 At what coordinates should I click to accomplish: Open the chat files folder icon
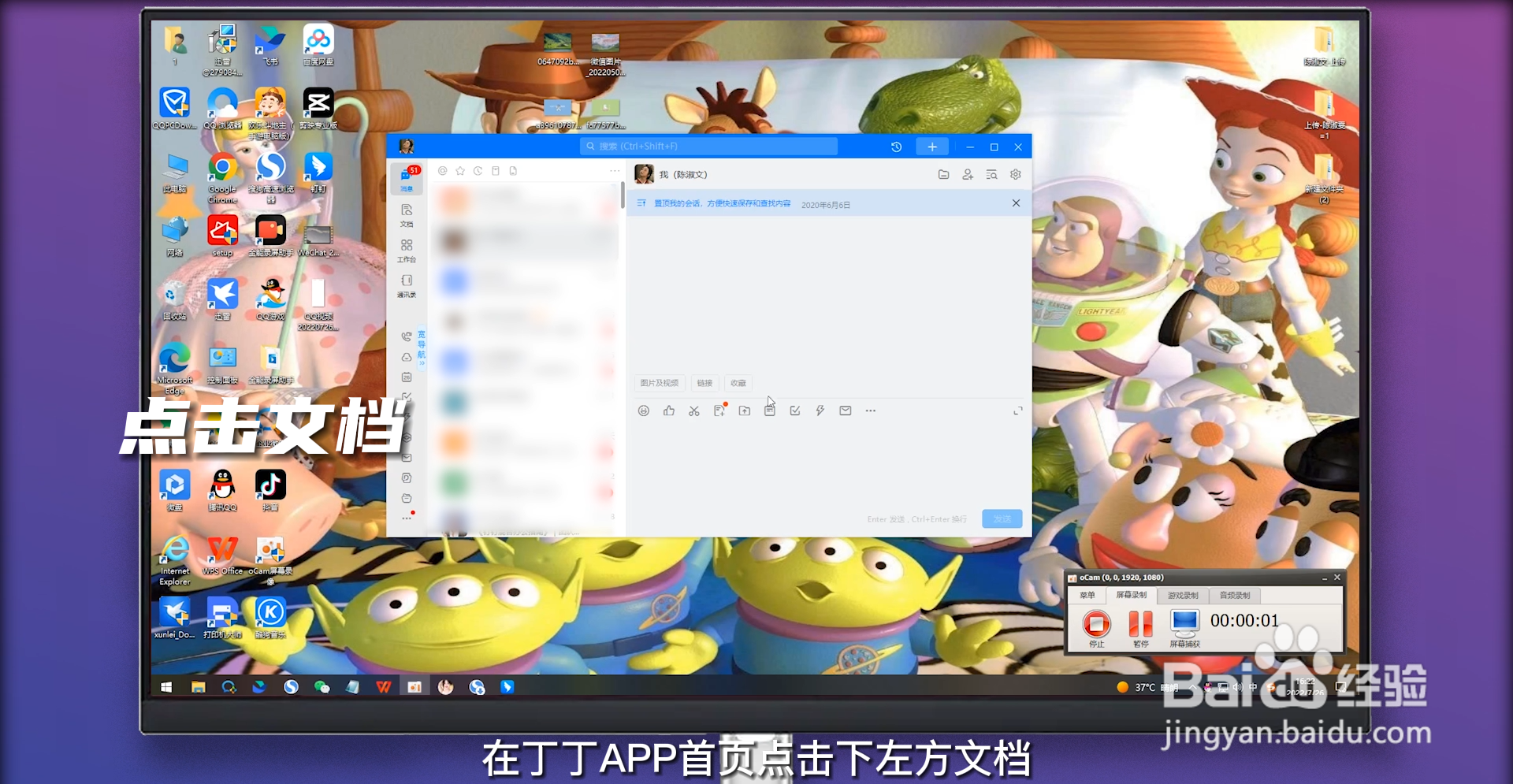pyautogui.click(x=943, y=175)
